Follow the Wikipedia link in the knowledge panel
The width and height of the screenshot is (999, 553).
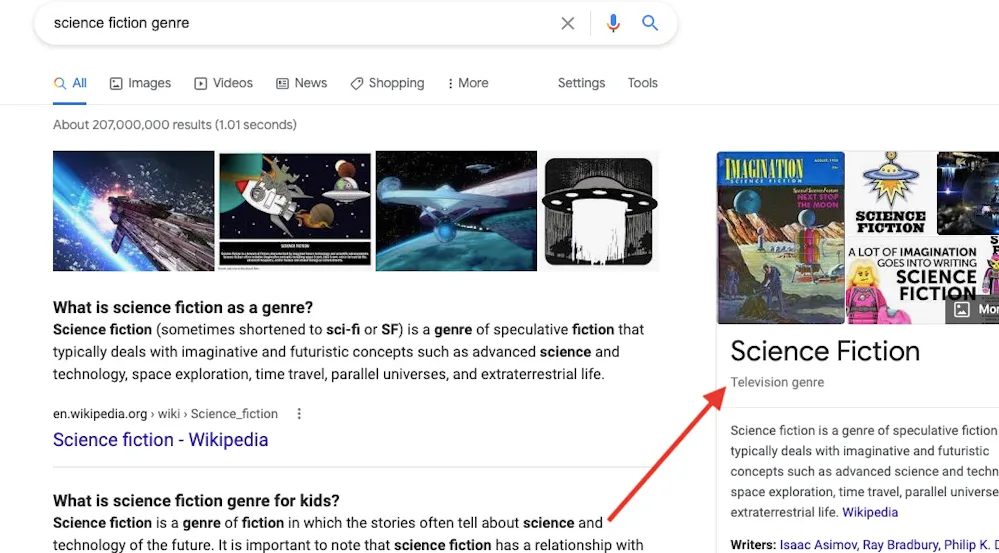(x=870, y=512)
